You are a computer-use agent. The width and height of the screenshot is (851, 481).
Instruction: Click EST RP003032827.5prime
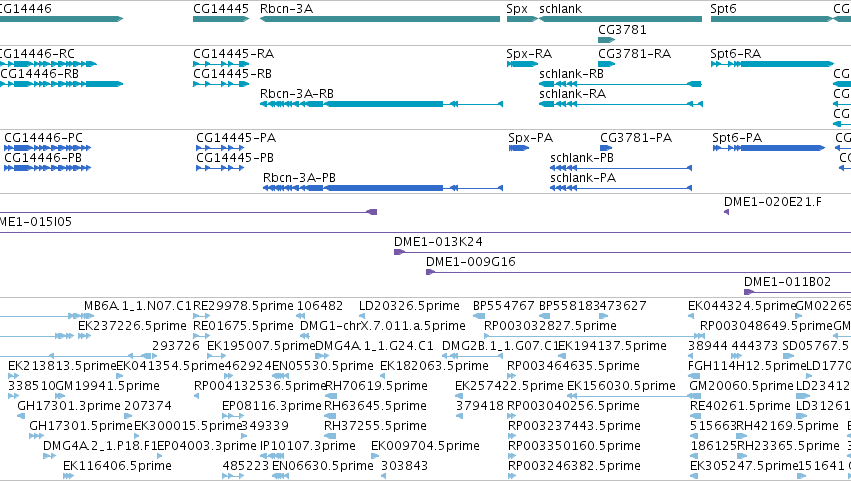click(x=550, y=326)
